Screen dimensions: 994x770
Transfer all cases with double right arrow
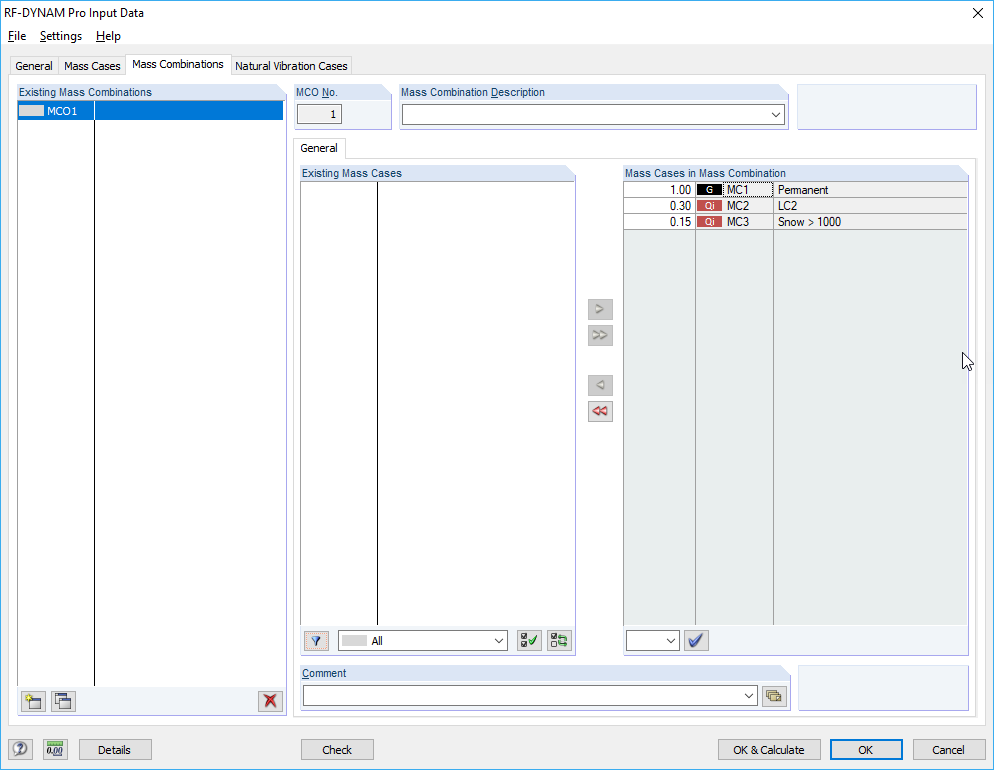[600, 335]
